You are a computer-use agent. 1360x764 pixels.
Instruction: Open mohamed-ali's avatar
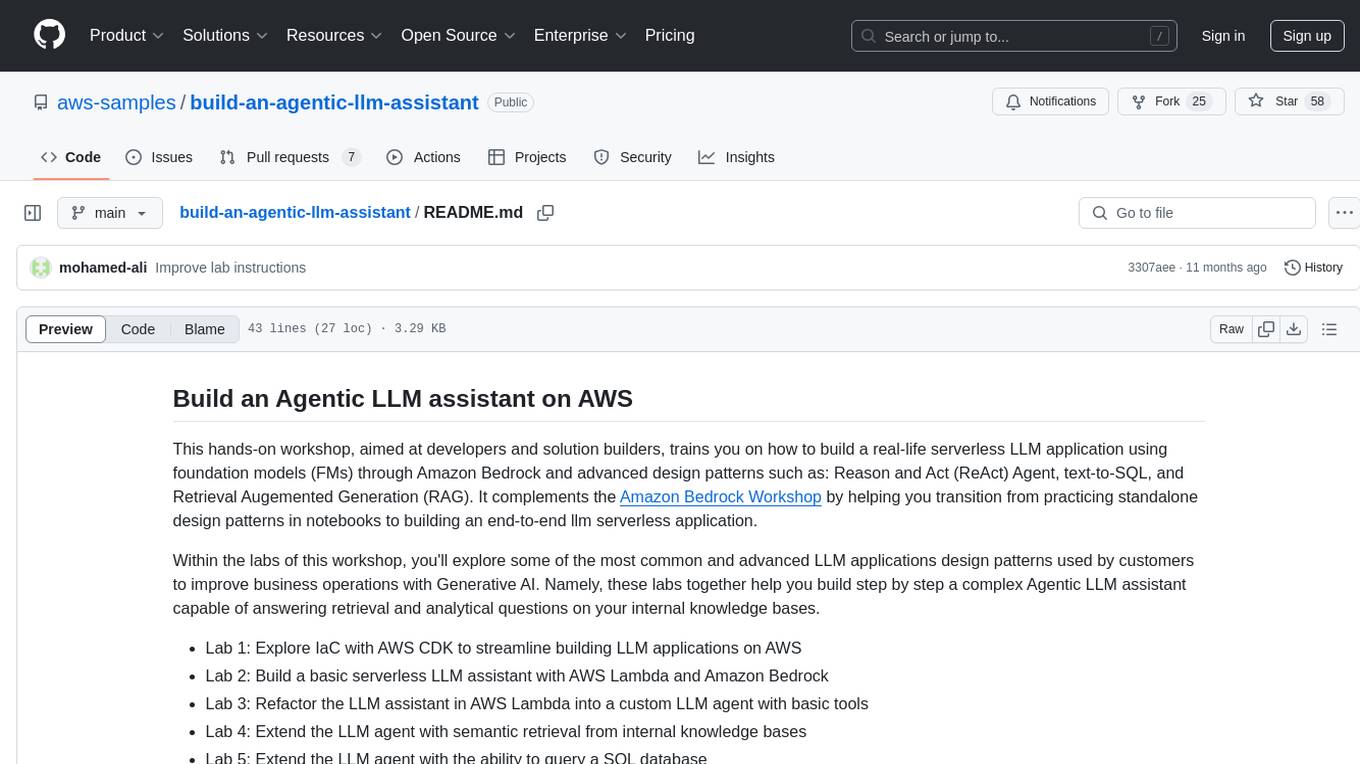(x=41, y=267)
